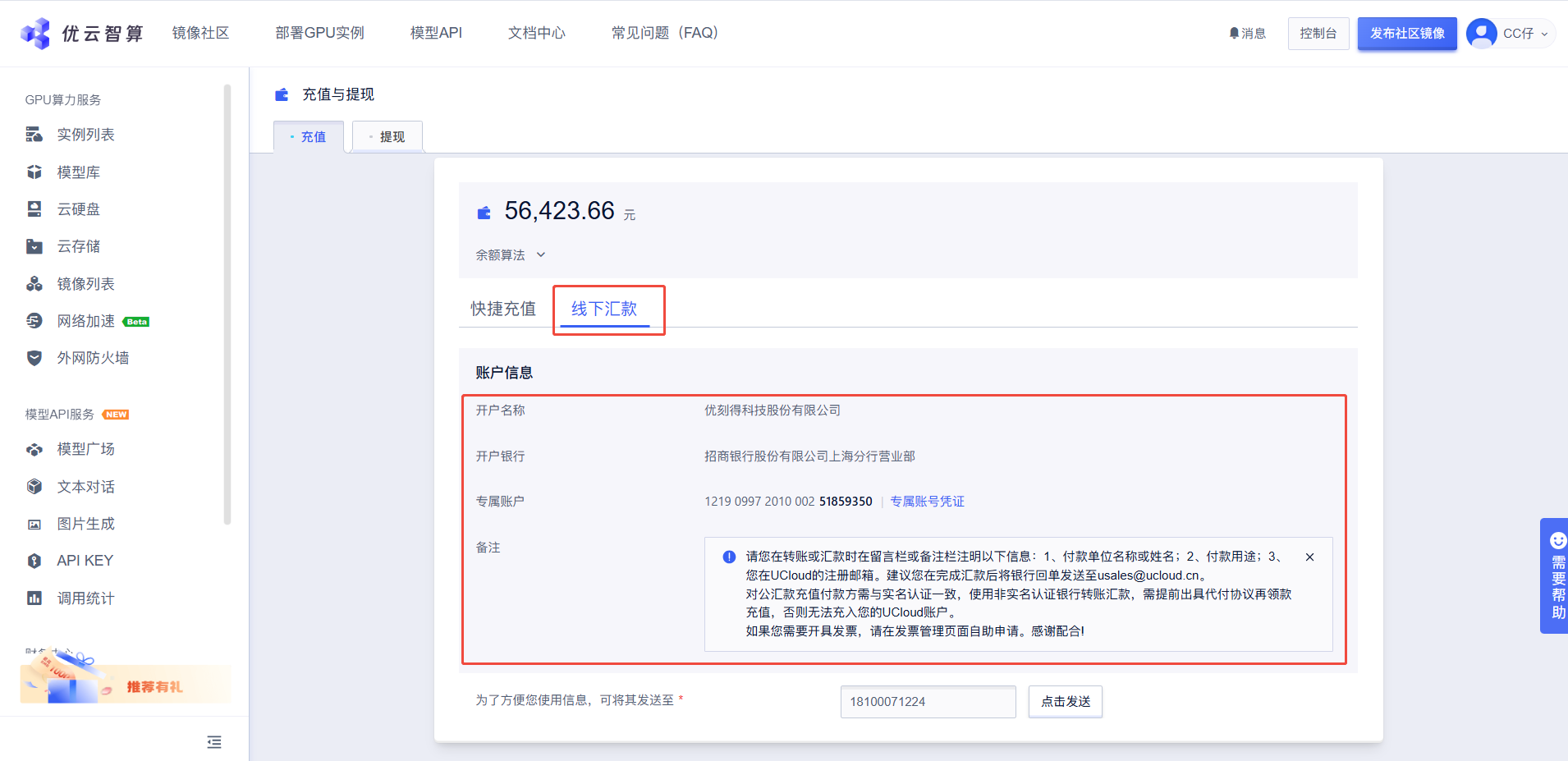Switch to the 充值 tab
The width and height of the screenshot is (1568, 761).
pos(309,137)
